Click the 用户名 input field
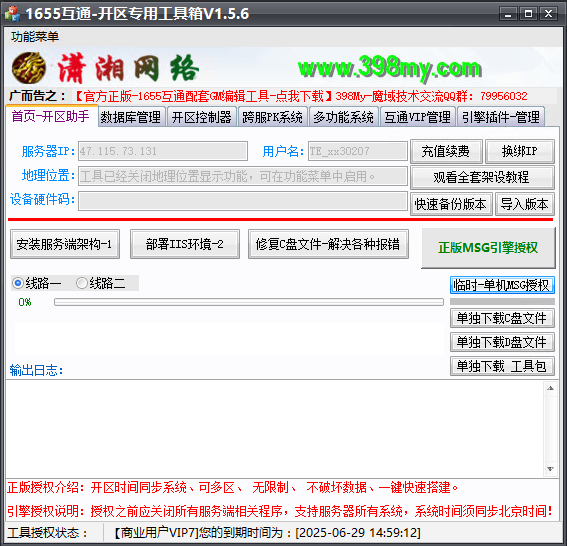This screenshot has height=546, width=567. coord(358,151)
